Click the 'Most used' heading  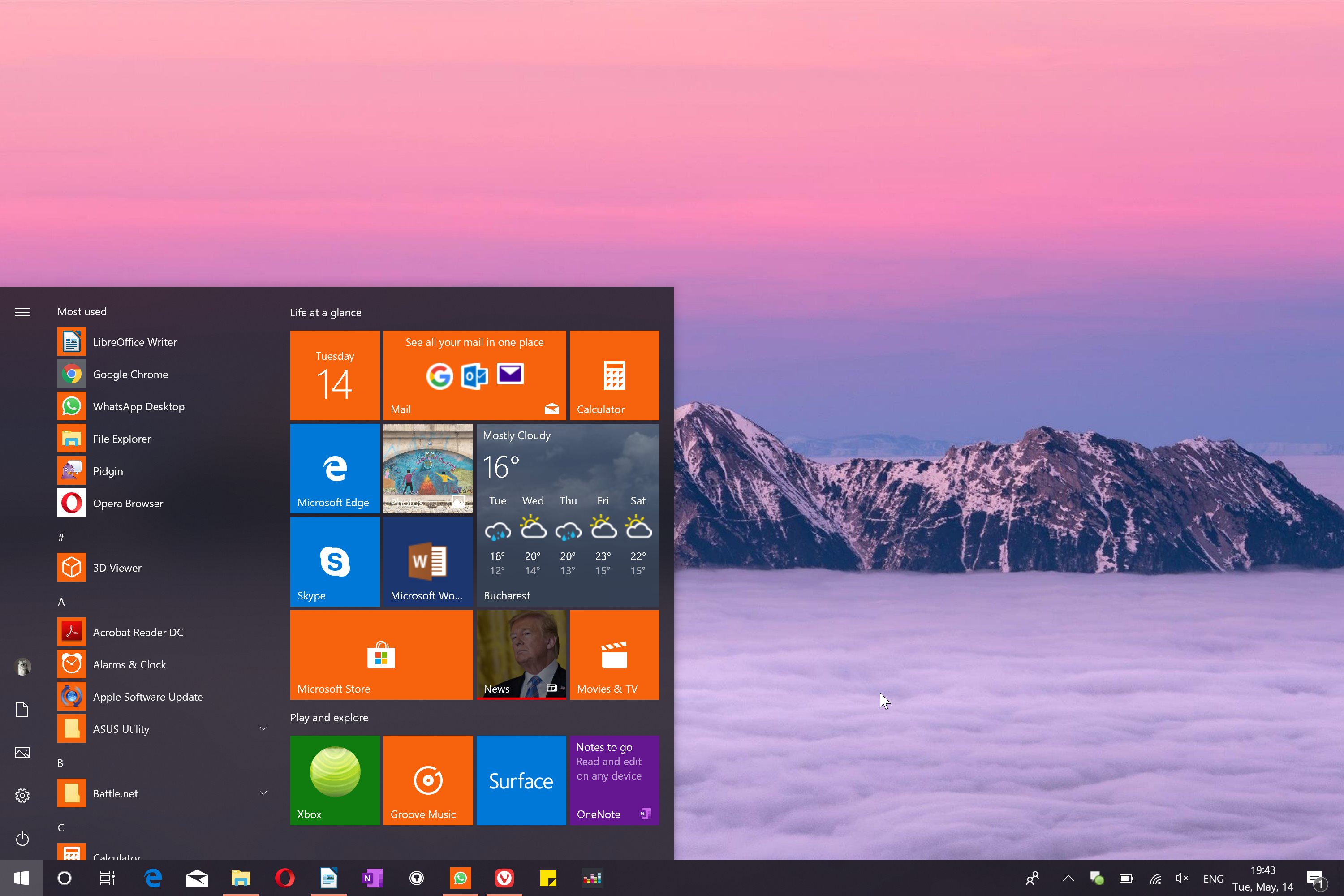[x=82, y=312]
